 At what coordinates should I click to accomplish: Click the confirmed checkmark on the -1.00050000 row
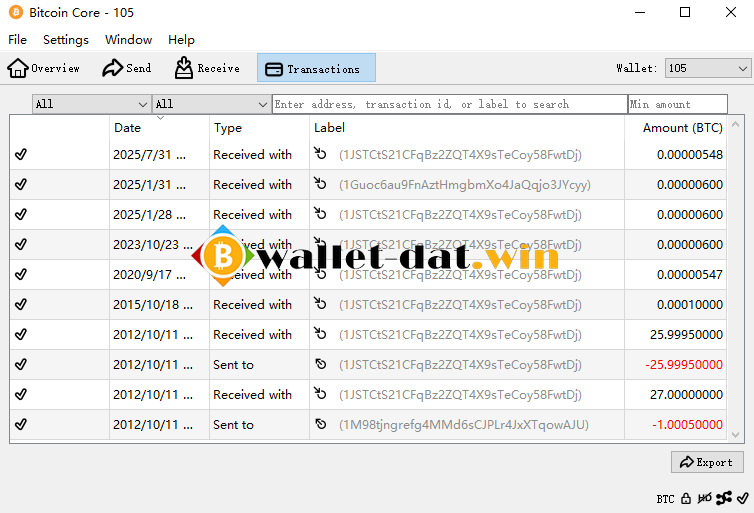[21, 425]
